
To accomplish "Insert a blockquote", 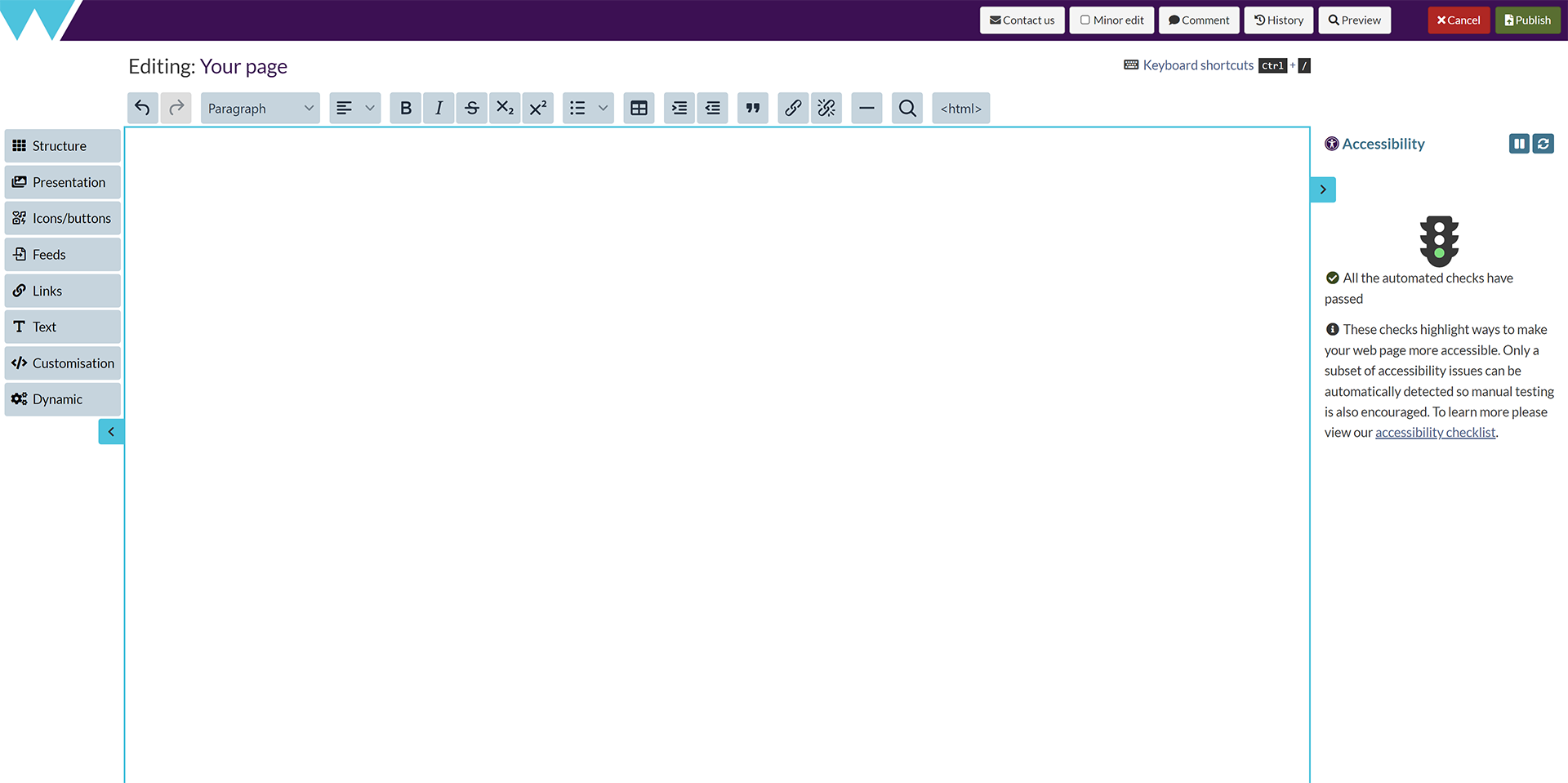I will point(753,108).
